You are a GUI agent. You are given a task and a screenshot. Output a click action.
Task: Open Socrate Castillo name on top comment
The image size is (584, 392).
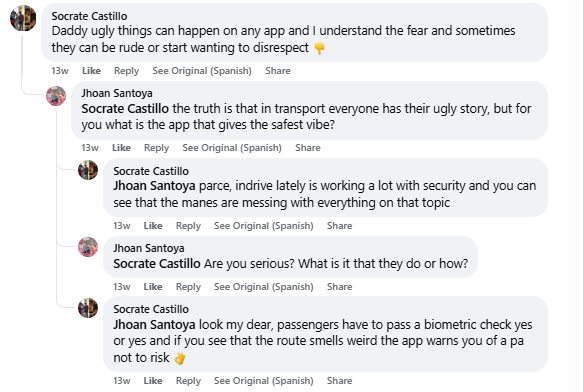coord(89,16)
